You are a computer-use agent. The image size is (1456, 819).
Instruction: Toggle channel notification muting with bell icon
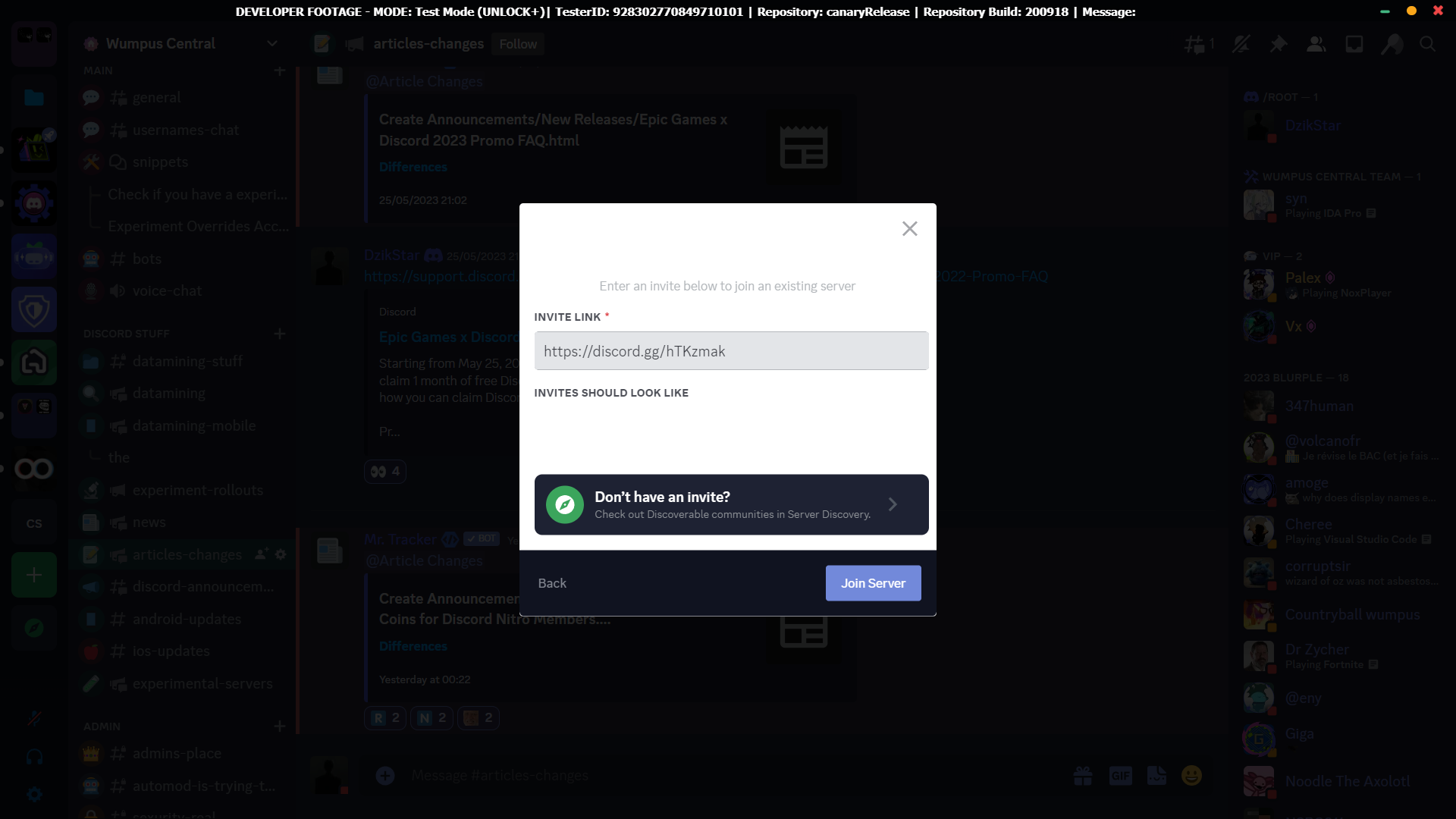click(x=1241, y=44)
